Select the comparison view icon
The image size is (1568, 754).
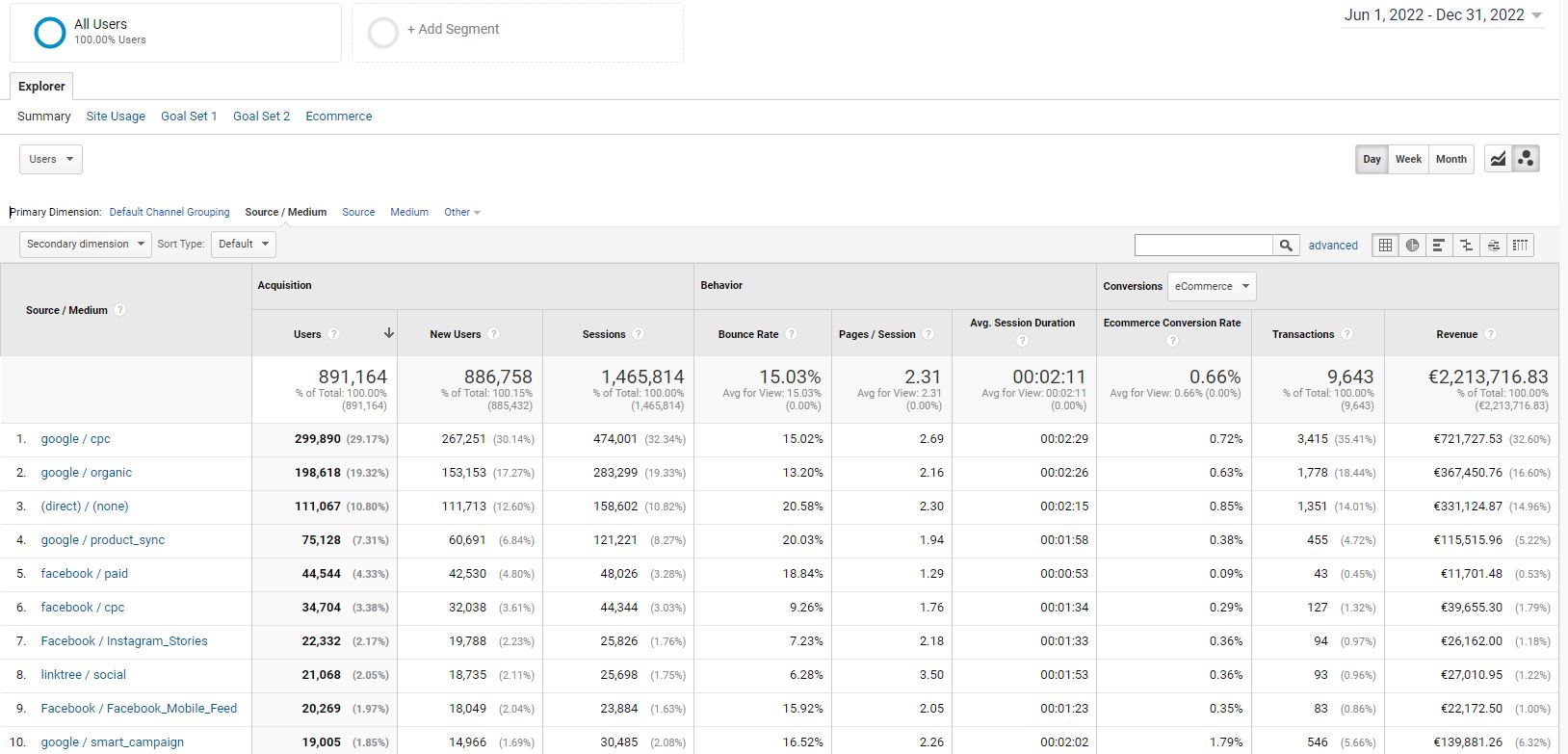point(1466,246)
